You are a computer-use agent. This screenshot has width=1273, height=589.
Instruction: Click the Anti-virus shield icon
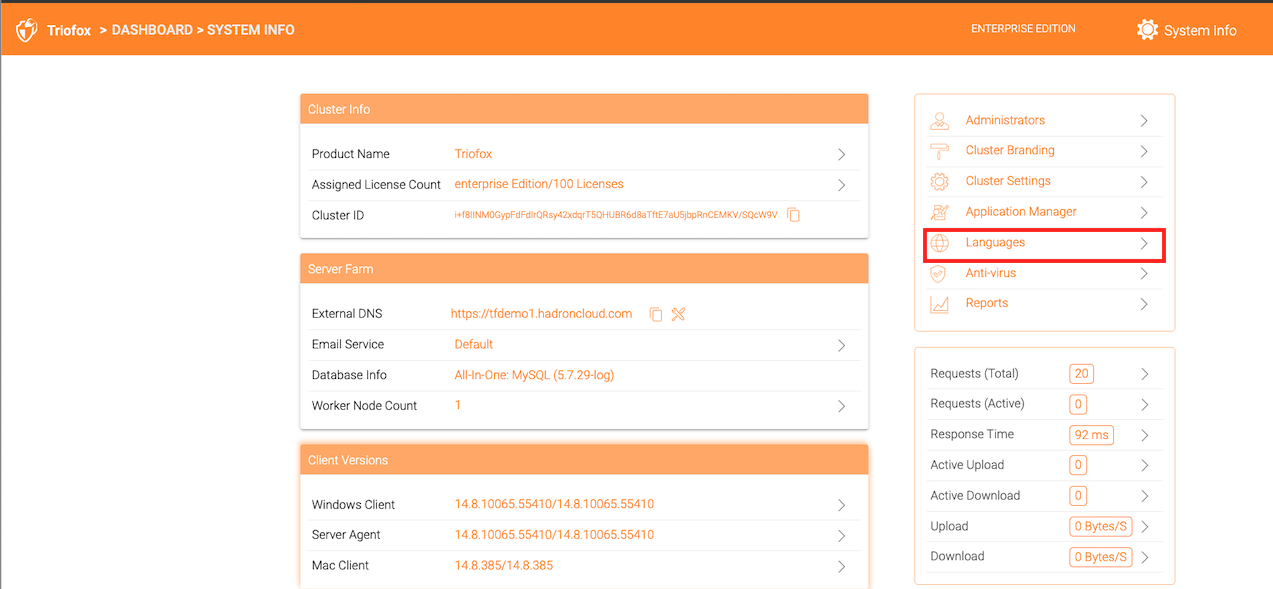coord(939,273)
